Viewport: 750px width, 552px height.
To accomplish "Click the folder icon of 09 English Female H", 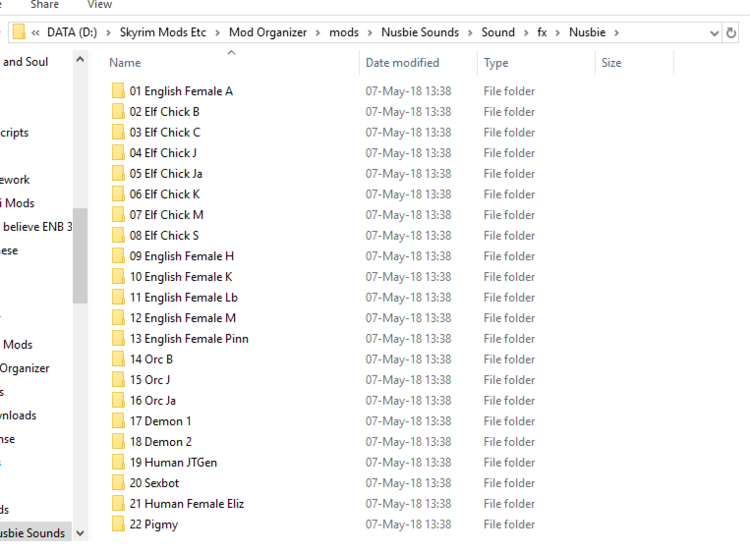I will pyautogui.click(x=118, y=255).
